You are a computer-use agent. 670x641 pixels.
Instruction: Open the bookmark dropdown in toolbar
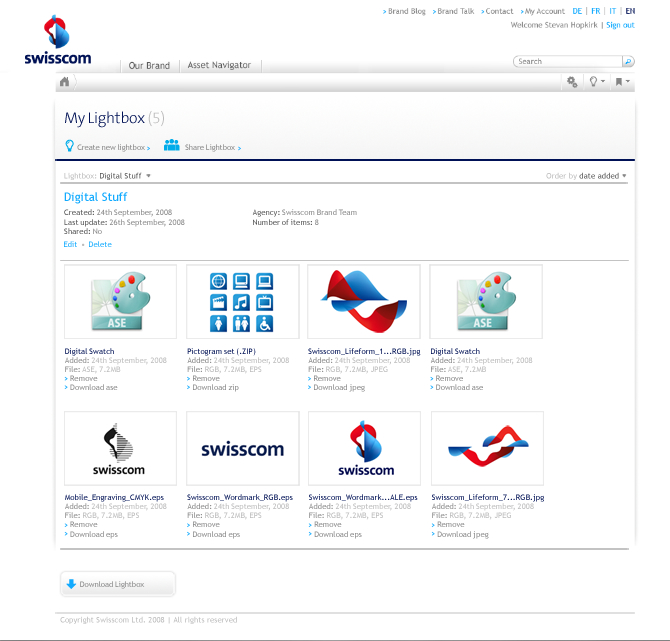pos(622,81)
